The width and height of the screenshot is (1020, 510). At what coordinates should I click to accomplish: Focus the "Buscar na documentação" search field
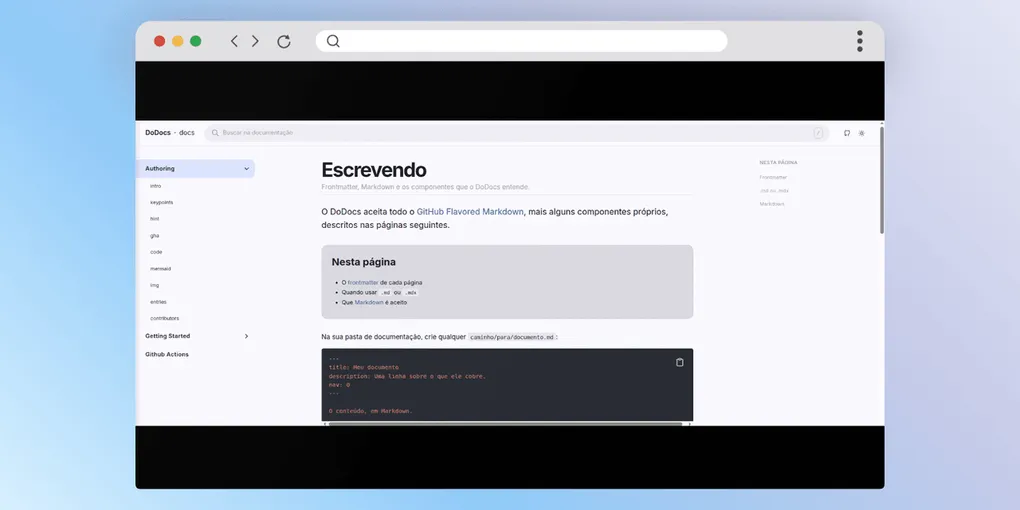click(517, 133)
